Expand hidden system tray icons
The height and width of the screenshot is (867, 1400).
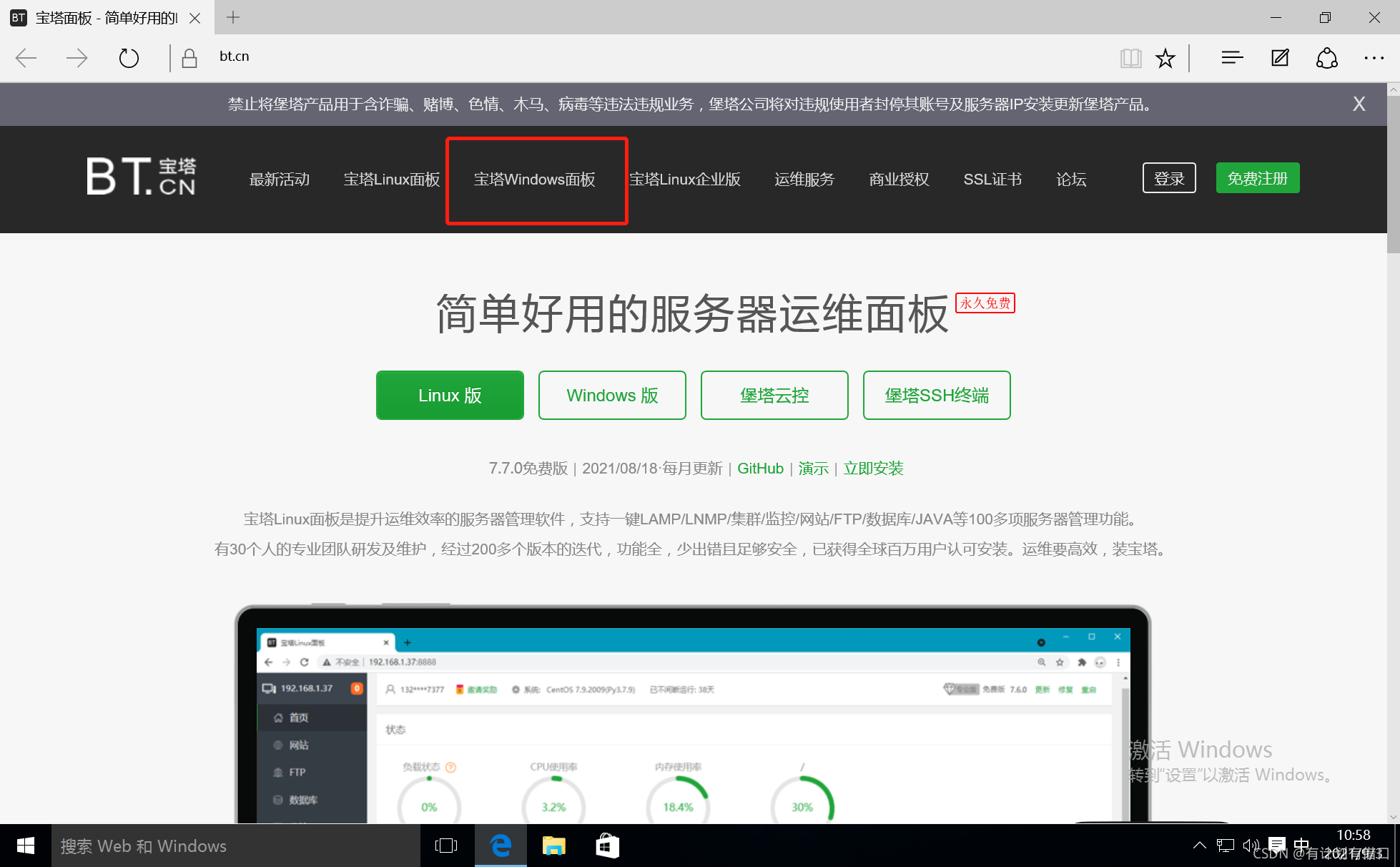(x=1200, y=846)
